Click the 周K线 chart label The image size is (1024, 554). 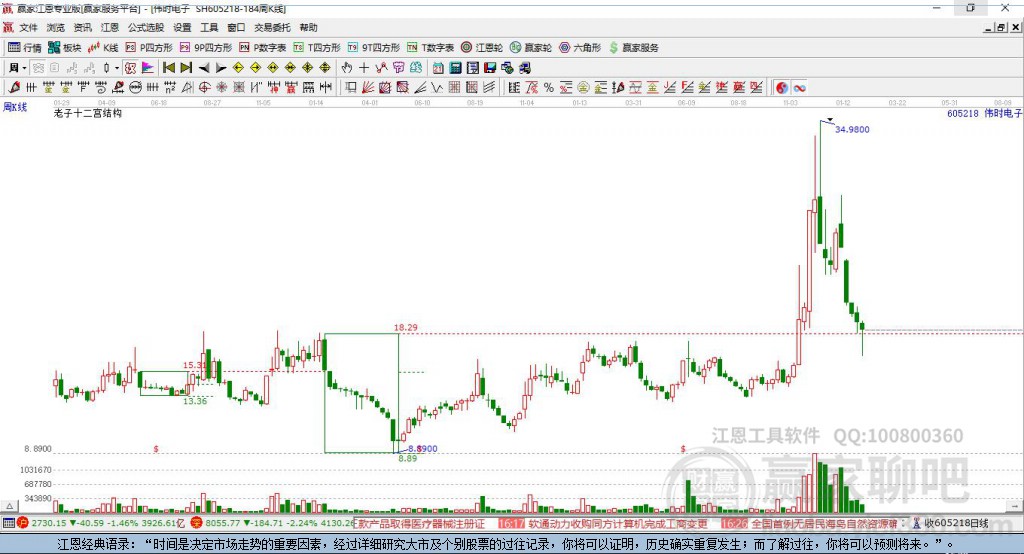(15, 107)
